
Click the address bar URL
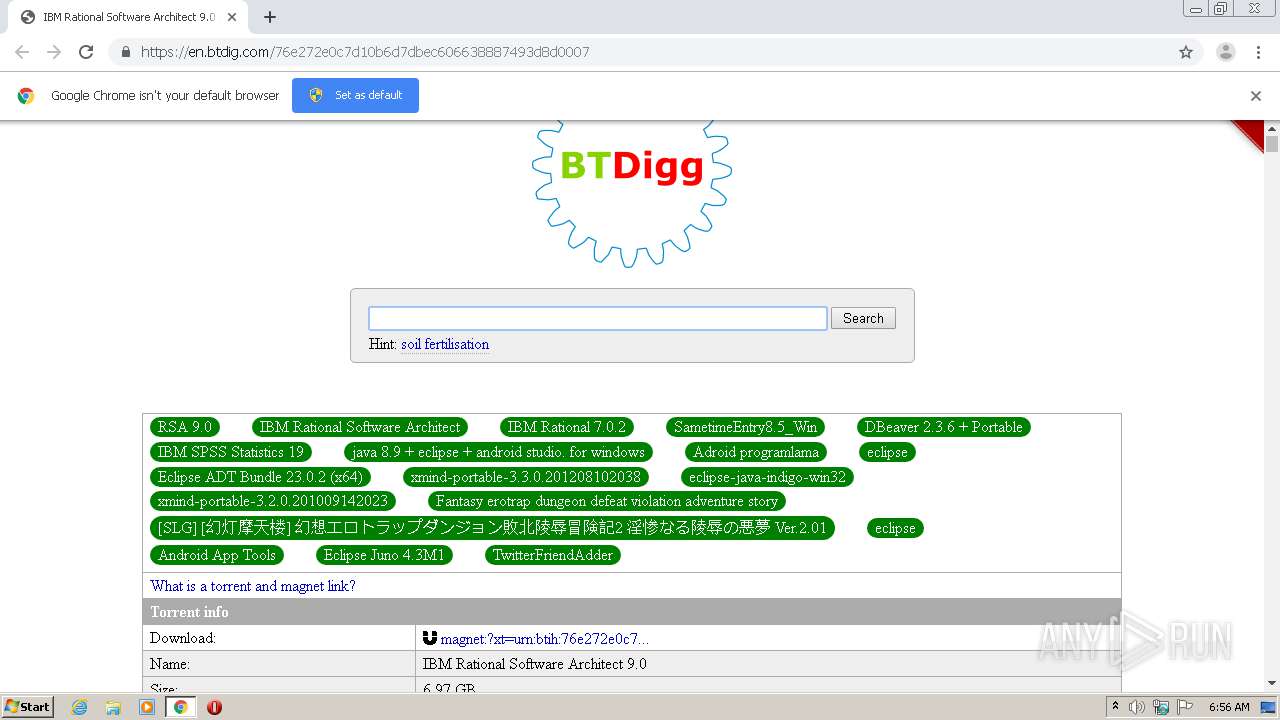365,52
